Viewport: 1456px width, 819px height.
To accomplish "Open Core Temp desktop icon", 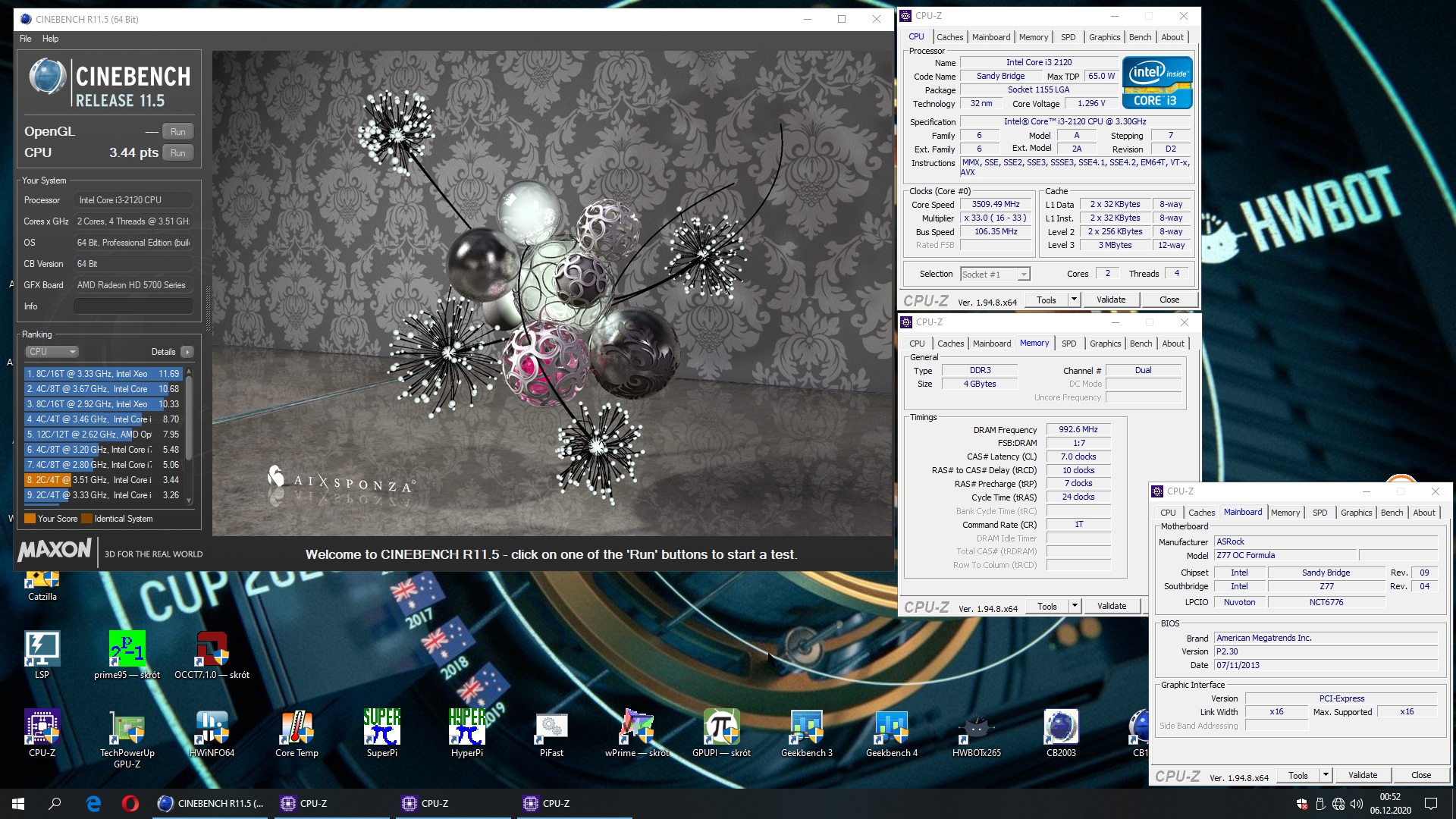I will pyautogui.click(x=297, y=733).
